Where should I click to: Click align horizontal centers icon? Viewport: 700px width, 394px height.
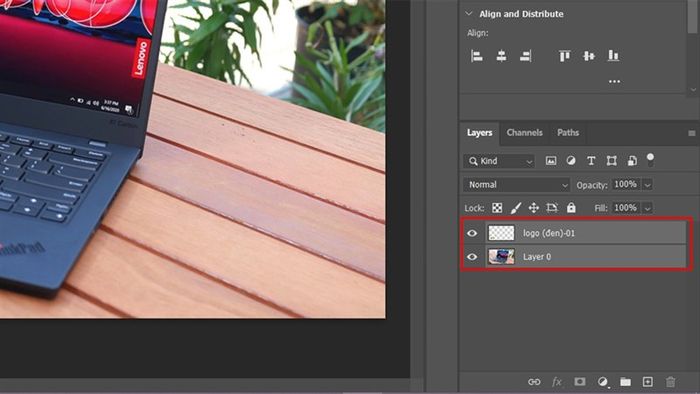pos(501,56)
